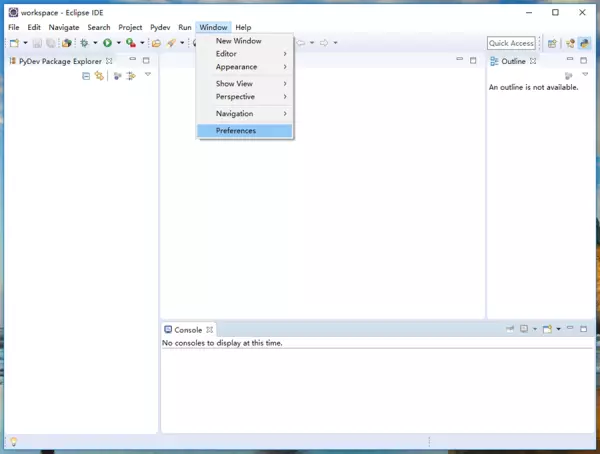
Task: Open the Forward history dropdown arrow
Action: [335, 42]
